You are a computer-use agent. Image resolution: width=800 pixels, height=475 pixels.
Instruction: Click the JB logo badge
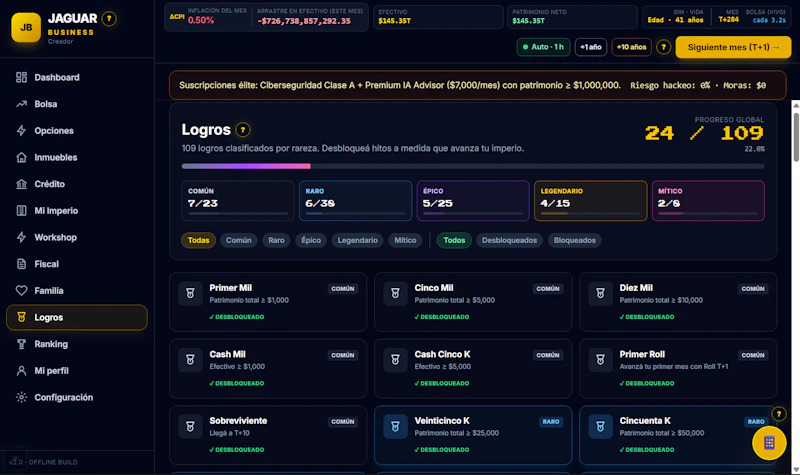tap(26, 28)
